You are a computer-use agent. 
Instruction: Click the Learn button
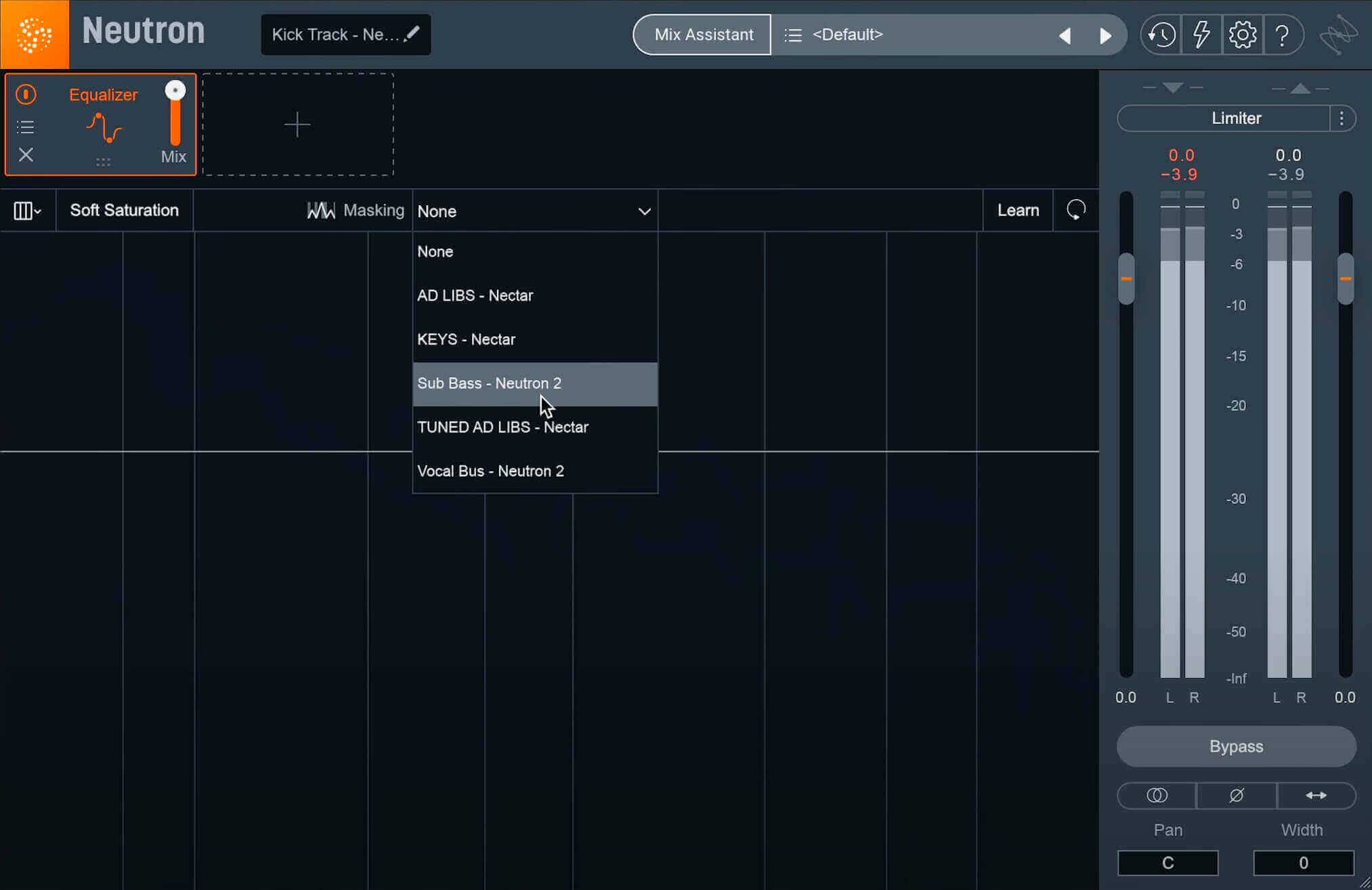coord(1018,211)
